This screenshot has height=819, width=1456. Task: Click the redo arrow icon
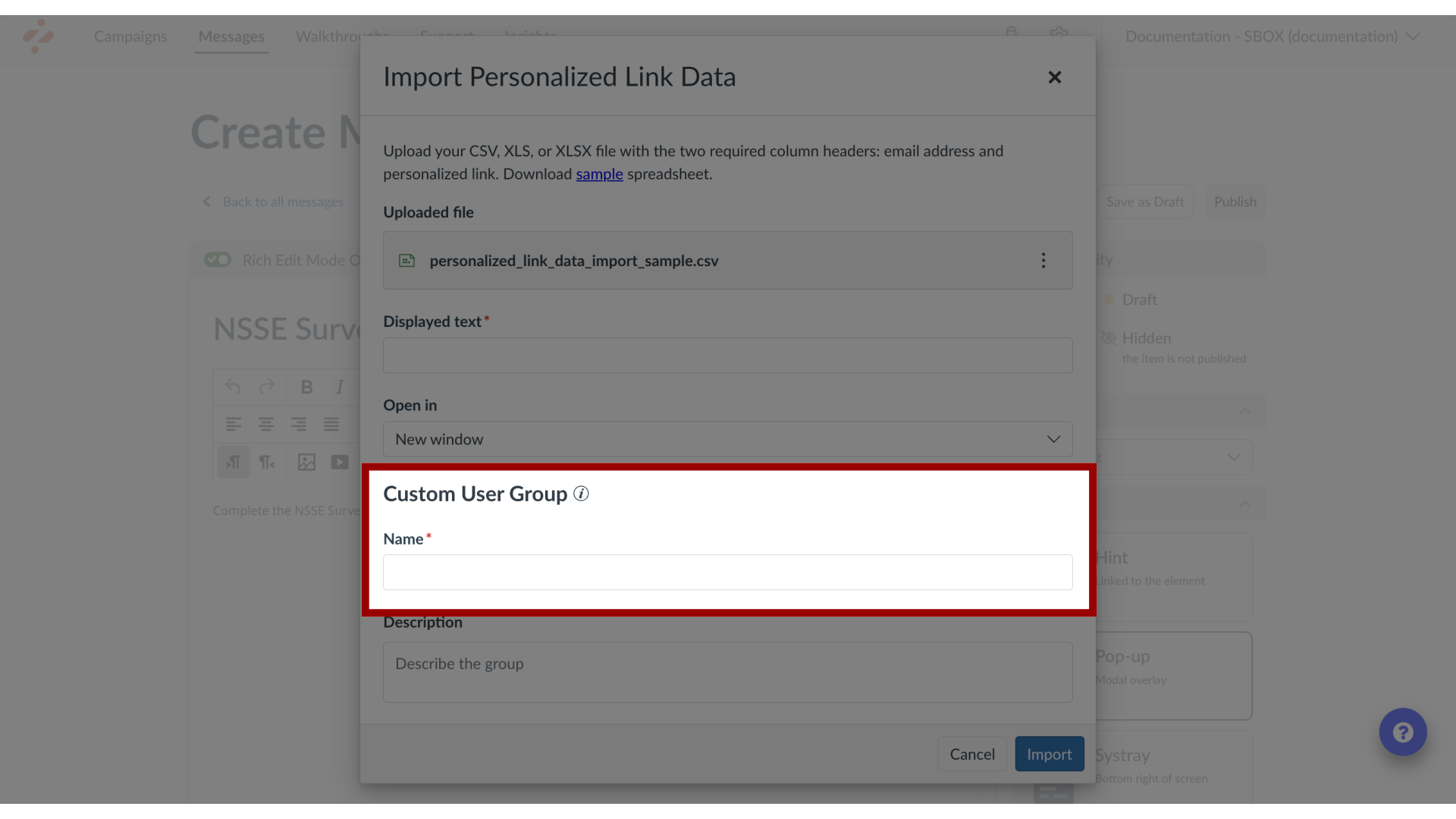tap(266, 386)
